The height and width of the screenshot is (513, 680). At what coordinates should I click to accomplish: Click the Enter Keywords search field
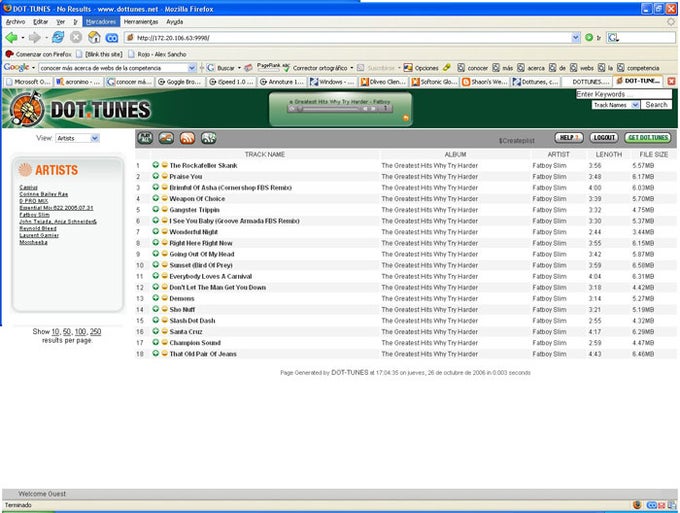coord(624,94)
